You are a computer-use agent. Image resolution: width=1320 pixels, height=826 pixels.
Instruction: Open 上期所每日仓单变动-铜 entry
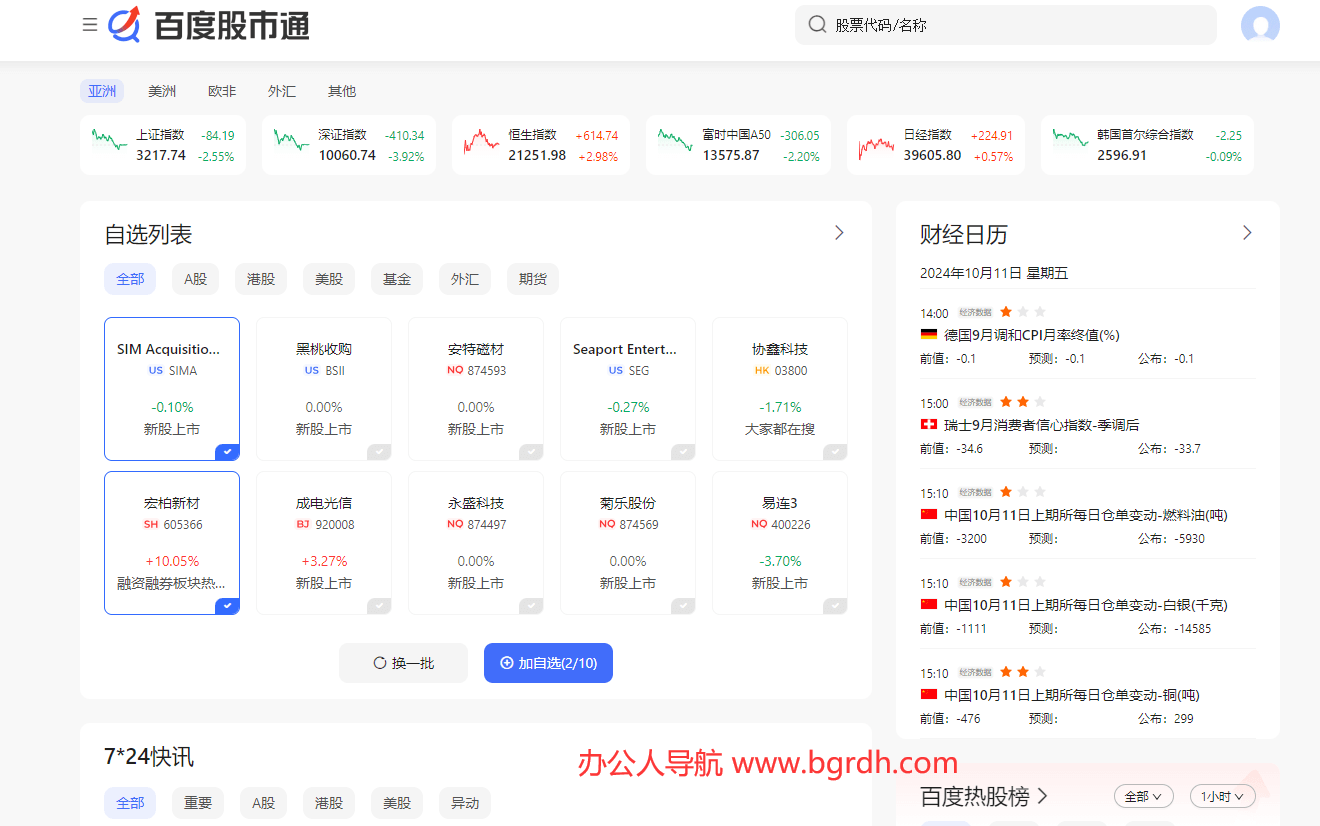tap(1072, 695)
